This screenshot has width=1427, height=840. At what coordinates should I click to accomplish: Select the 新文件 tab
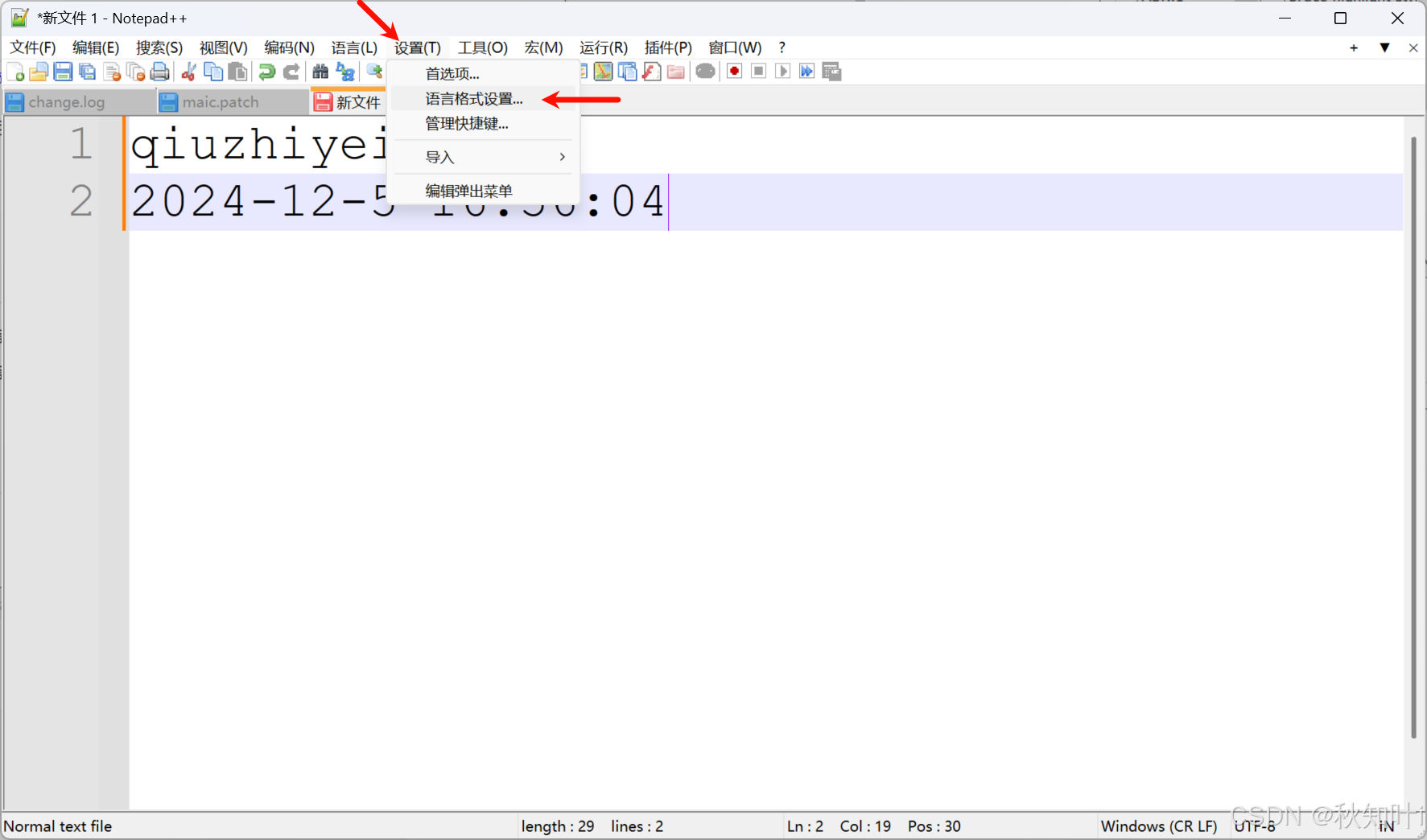pos(349,102)
